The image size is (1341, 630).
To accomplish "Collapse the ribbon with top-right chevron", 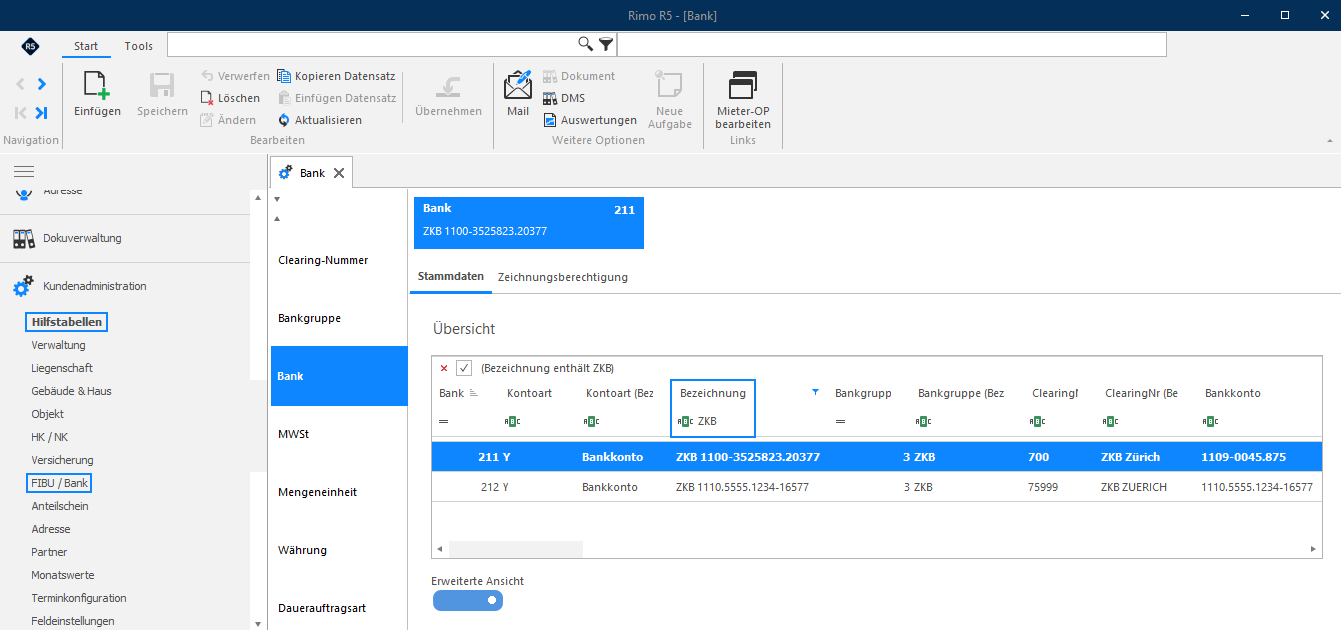I will pos(1330,141).
